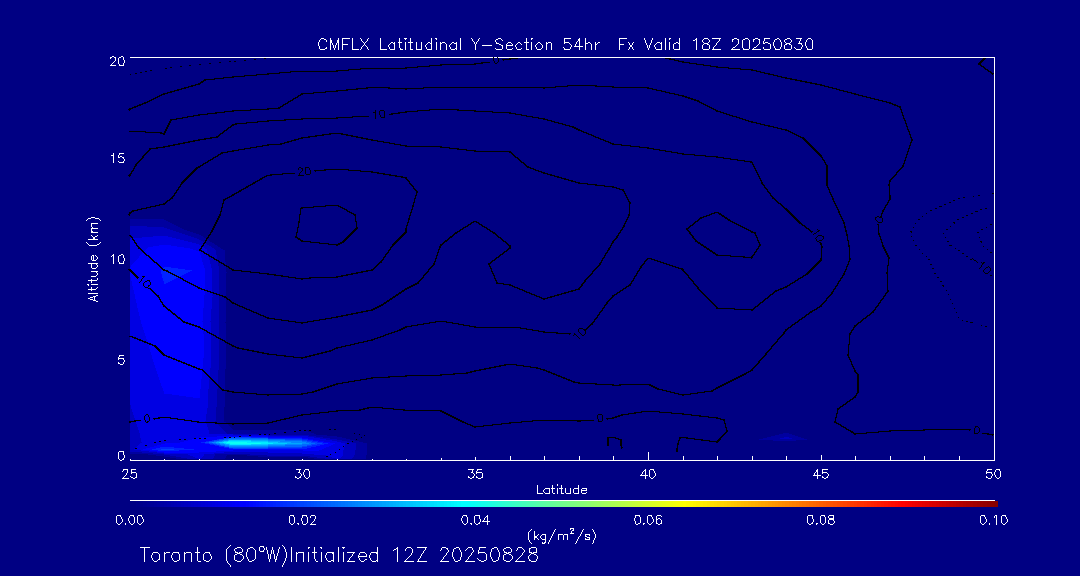Click the 0.04 label on the color scale
1080x576 pixels.
tap(475, 520)
